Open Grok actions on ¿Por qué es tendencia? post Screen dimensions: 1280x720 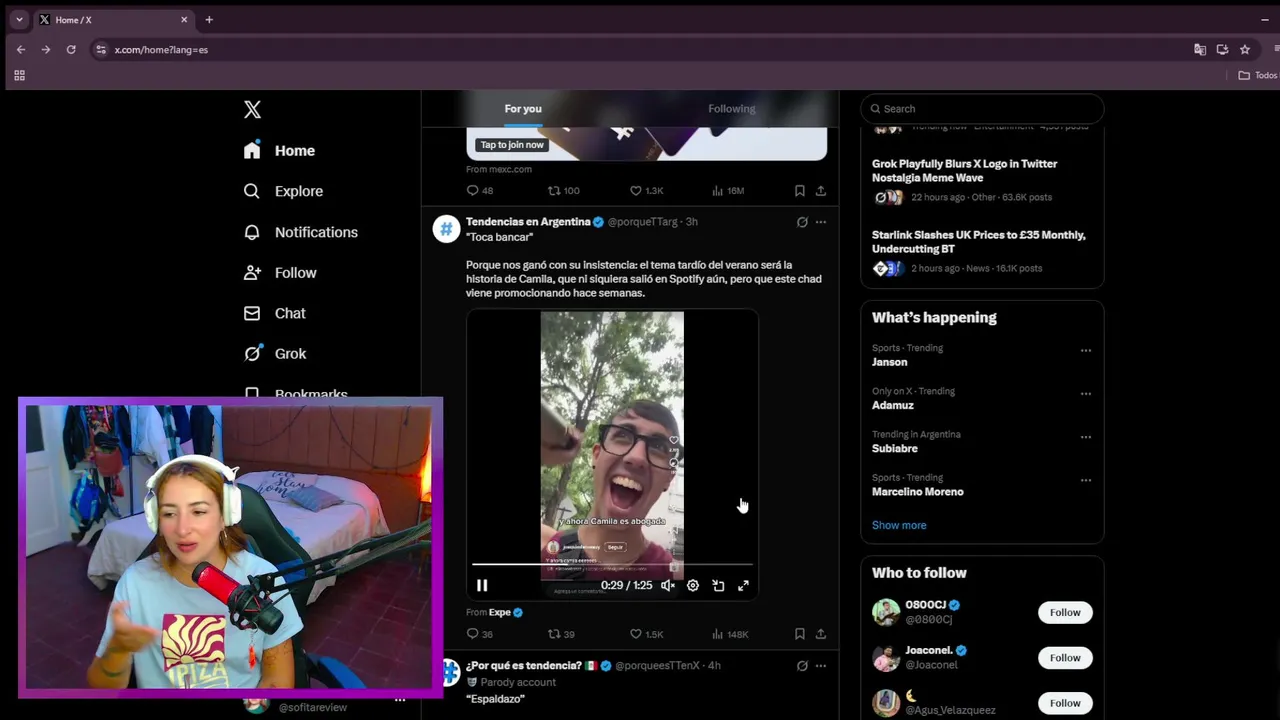[802, 666]
